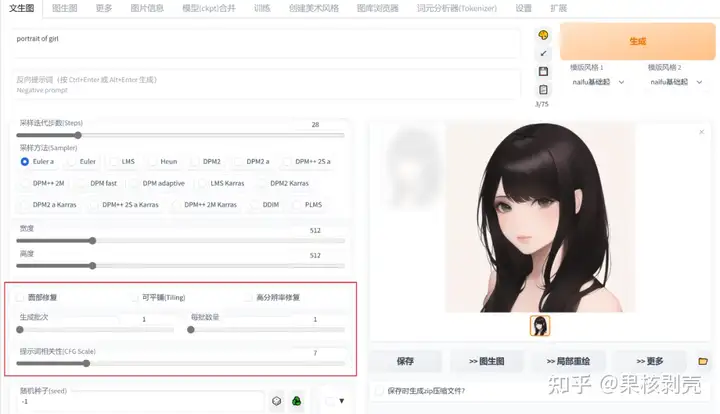720x414 pixels.
Task: Select the DPM++ 2M sampler
Action: [x=43, y=183]
